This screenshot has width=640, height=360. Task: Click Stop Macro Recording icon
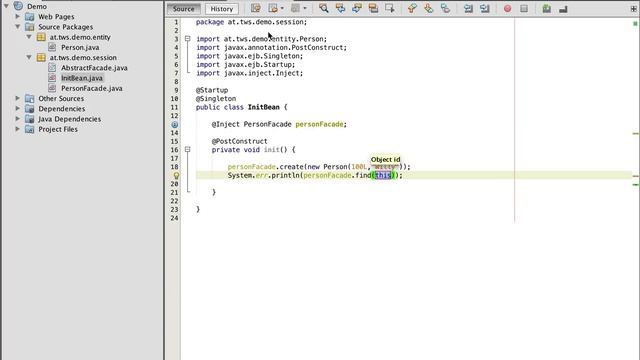[524, 8]
